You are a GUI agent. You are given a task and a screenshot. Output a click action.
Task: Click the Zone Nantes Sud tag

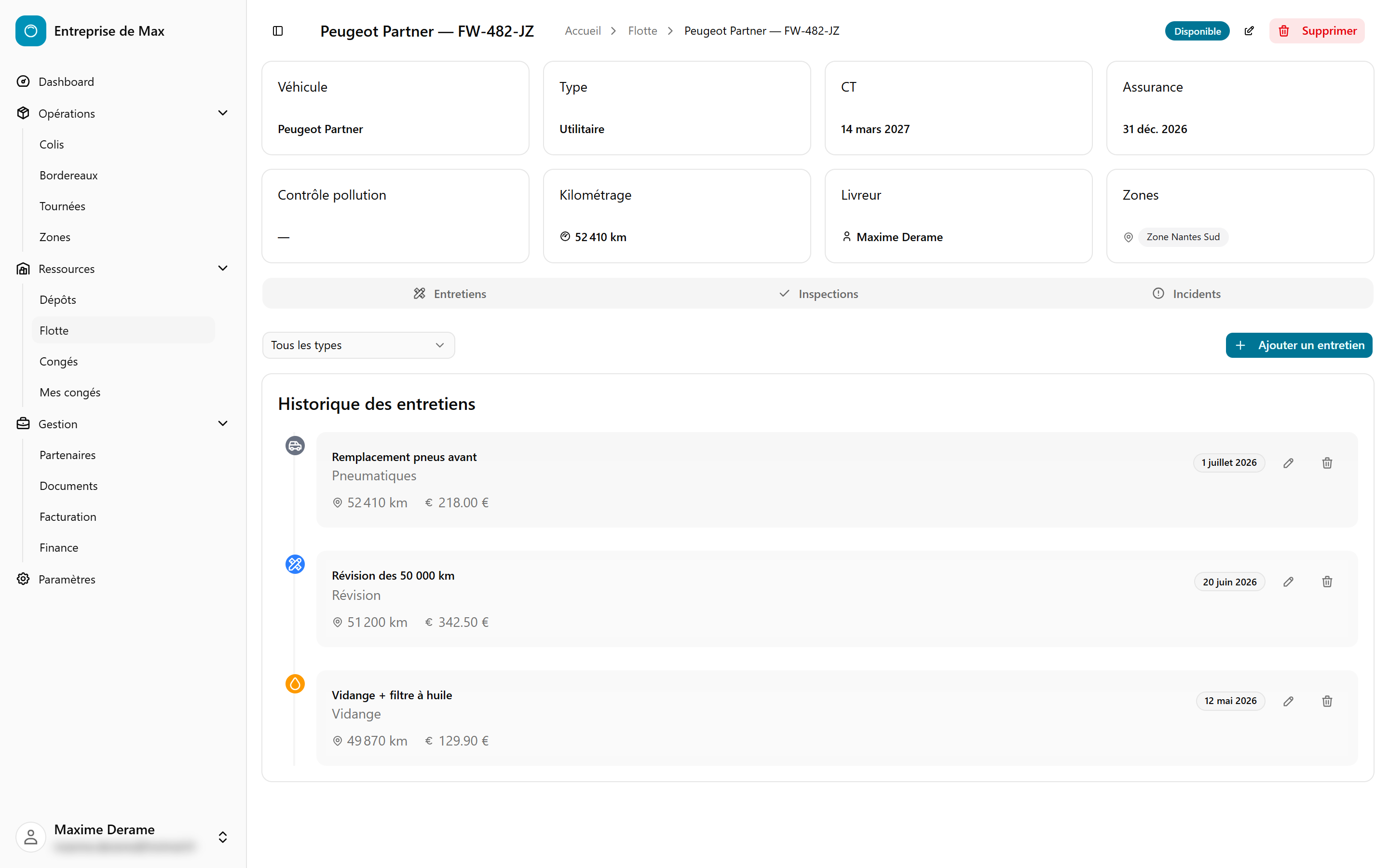(1183, 237)
